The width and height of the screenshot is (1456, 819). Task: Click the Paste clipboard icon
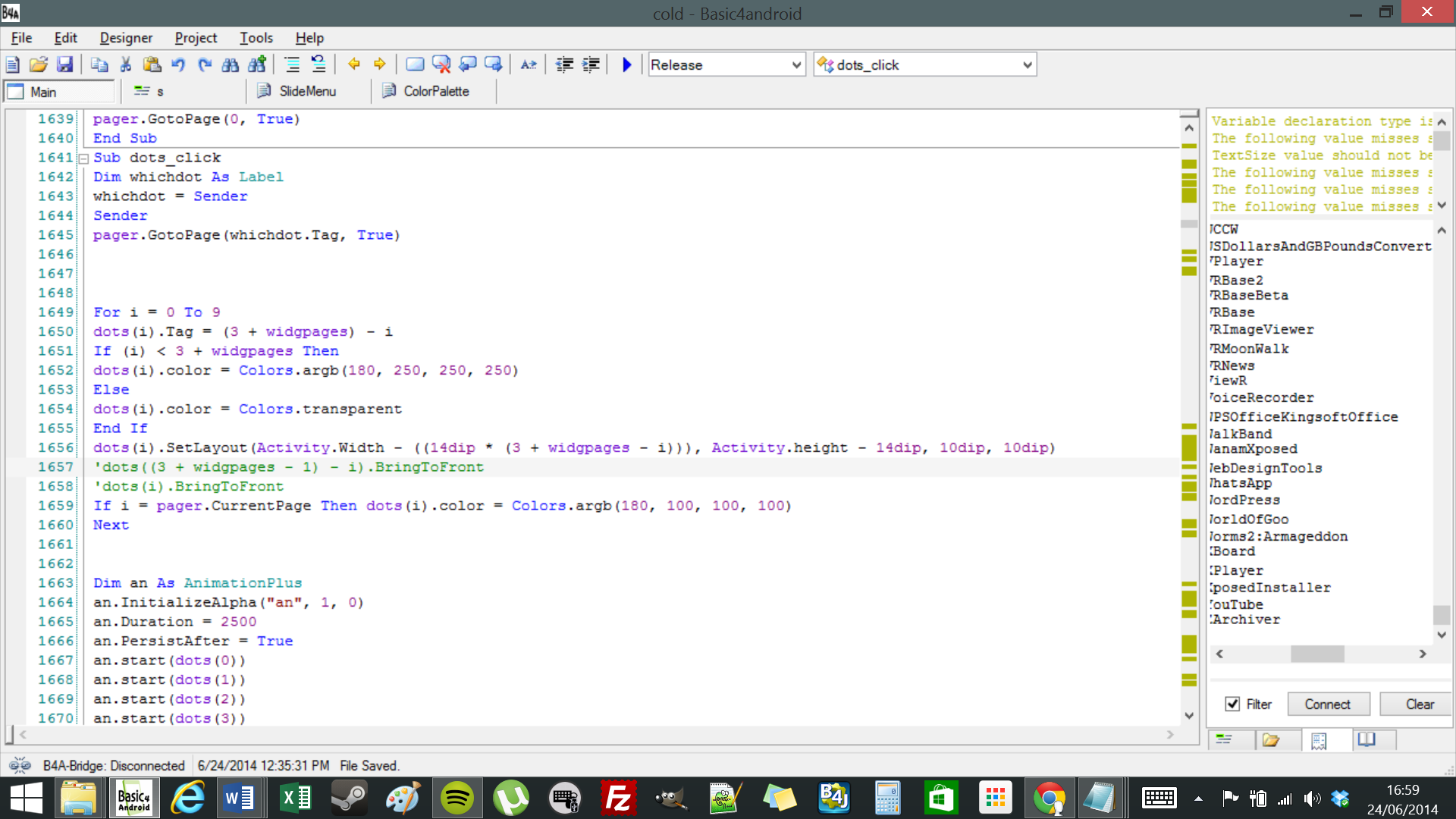coord(152,64)
